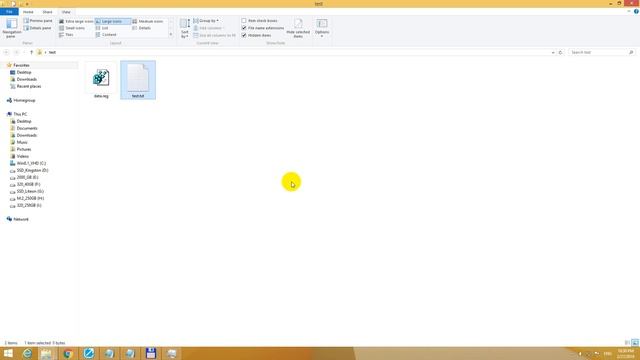Choose the List layout
This screenshot has width=640, height=360.
tap(102, 28)
